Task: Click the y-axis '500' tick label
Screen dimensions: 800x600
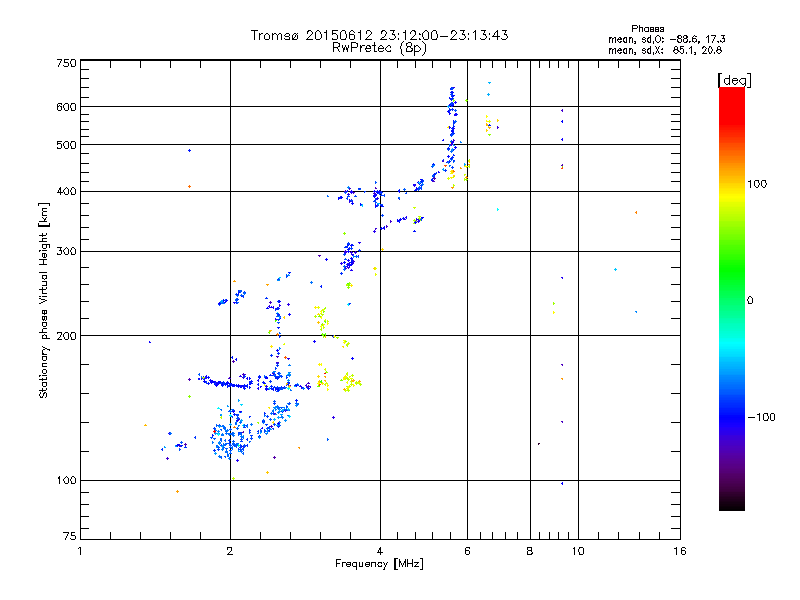Action: coord(66,145)
